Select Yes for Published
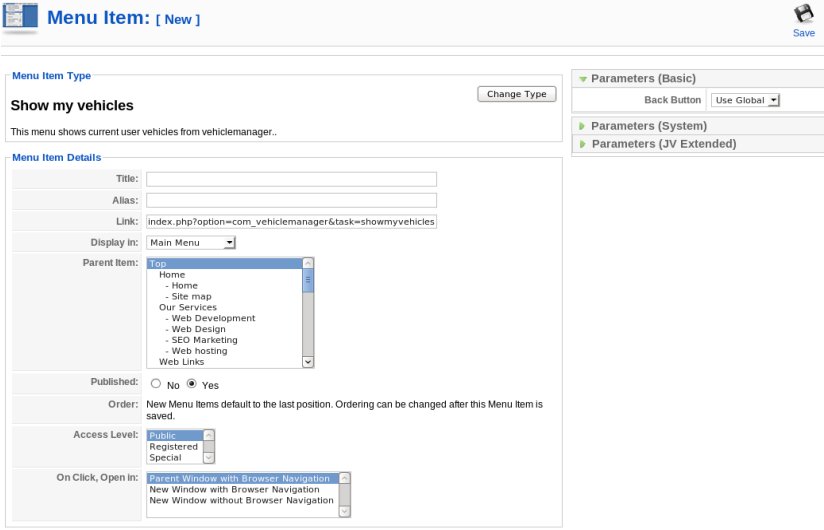This screenshot has width=824, height=530. [192, 383]
